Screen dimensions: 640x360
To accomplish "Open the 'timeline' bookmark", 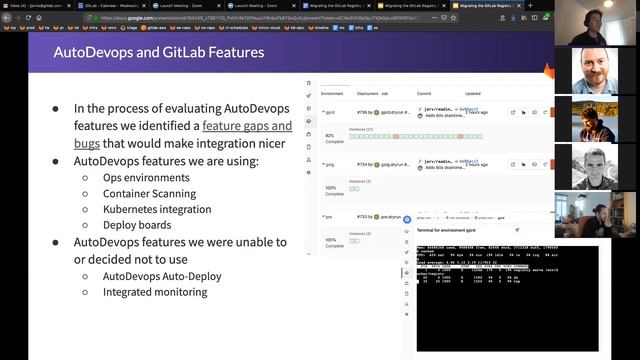I will coord(318,28).
